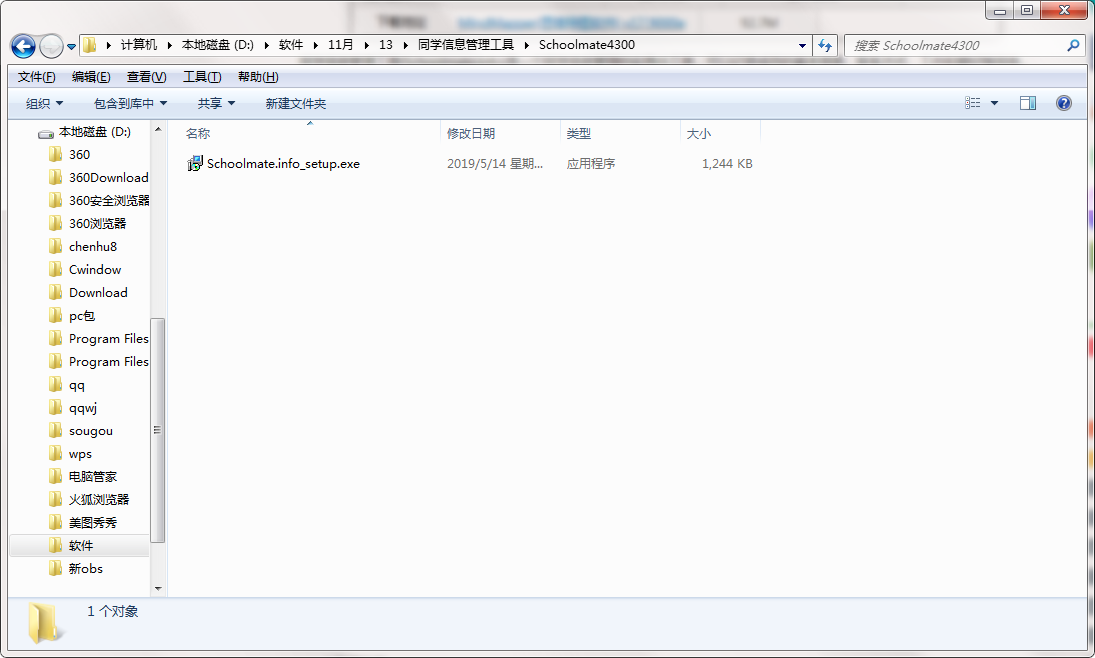1095x658 pixels.
Task: Open the help question mark icon
Action: pyautogui.click(x=1063, y=103)
